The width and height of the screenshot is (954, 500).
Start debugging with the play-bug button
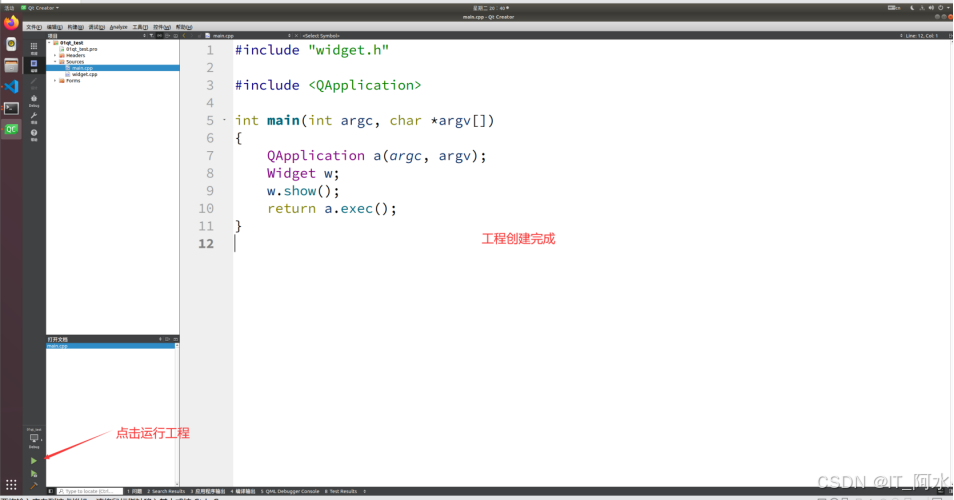(33, 474)
